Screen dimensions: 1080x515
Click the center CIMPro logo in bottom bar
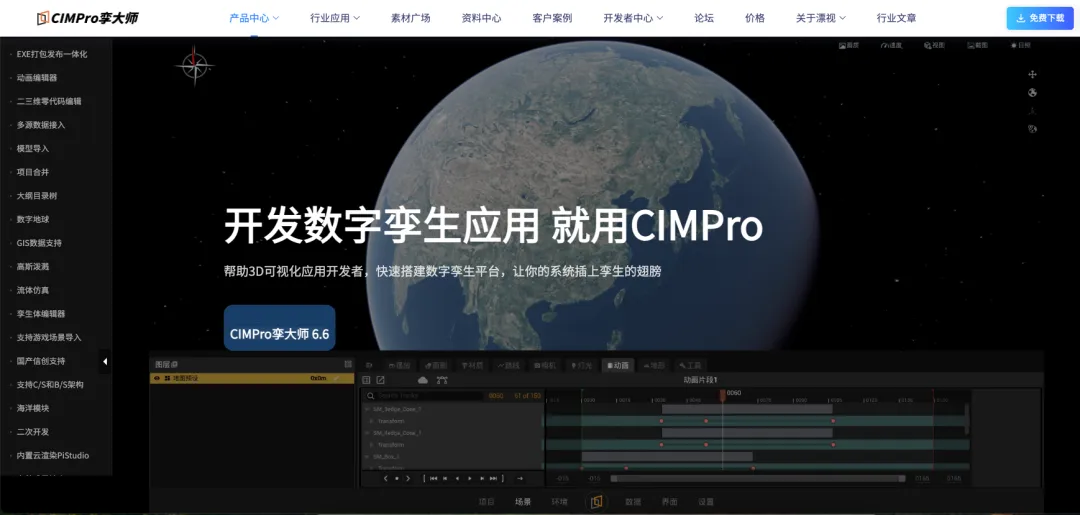point(596,501)
